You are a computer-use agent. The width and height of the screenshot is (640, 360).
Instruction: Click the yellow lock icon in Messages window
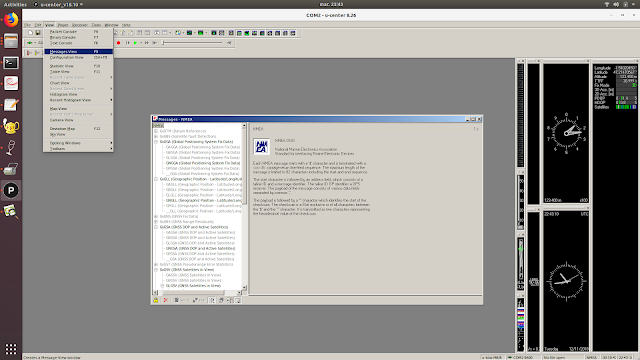(156, 300)
